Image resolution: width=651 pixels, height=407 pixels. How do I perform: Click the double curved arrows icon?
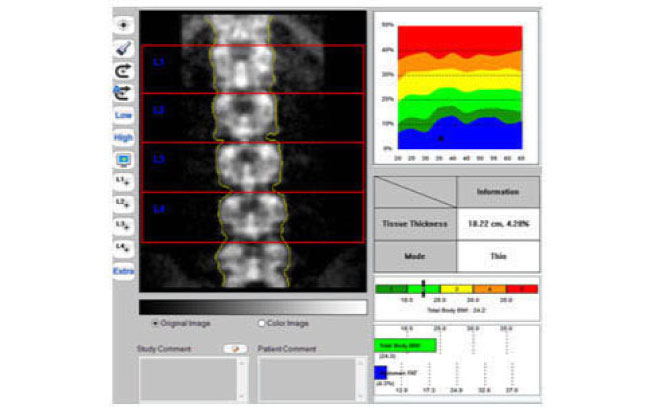coord(123,93)
